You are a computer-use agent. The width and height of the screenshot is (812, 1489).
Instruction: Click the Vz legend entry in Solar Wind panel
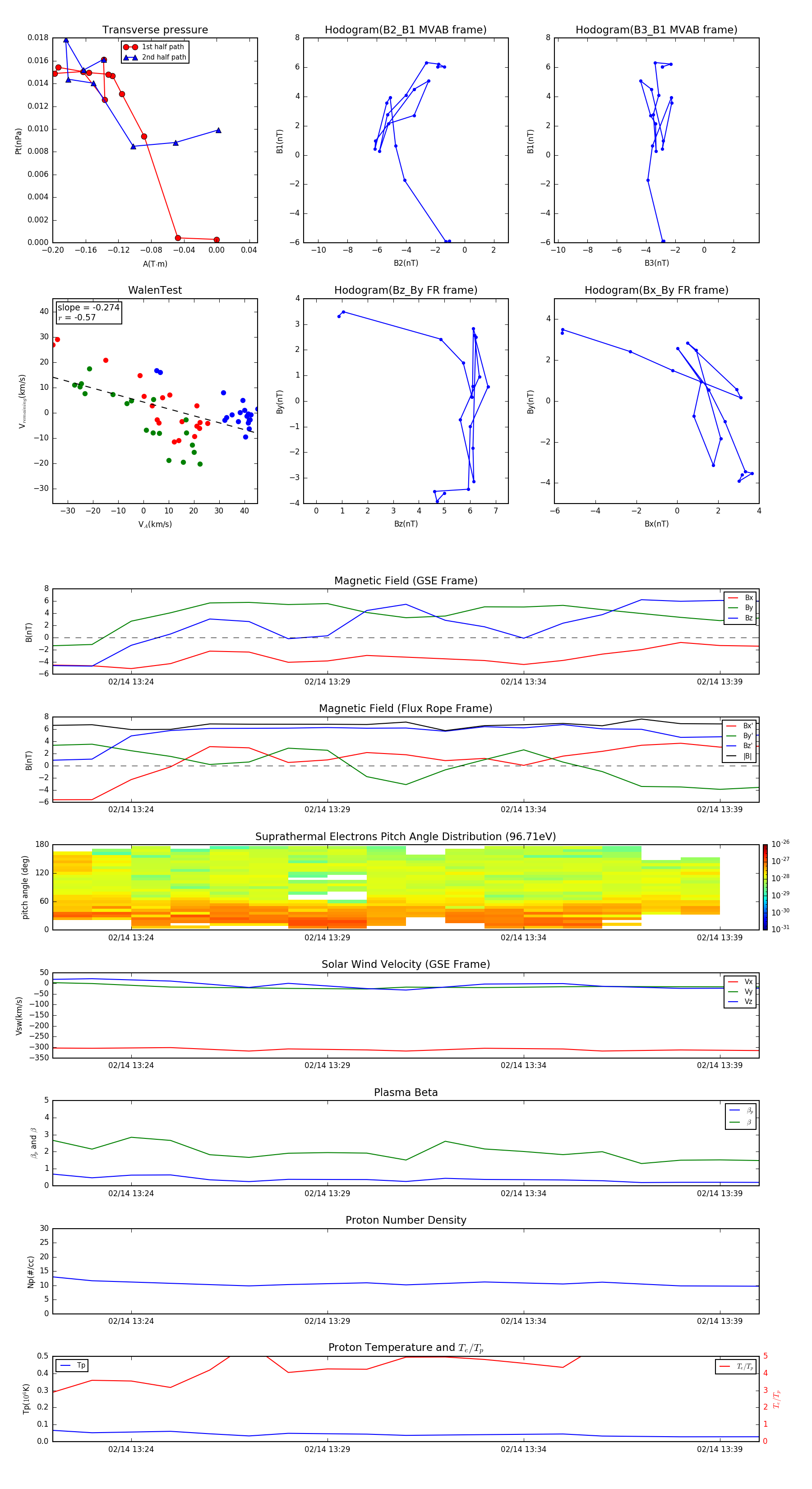740,1002
